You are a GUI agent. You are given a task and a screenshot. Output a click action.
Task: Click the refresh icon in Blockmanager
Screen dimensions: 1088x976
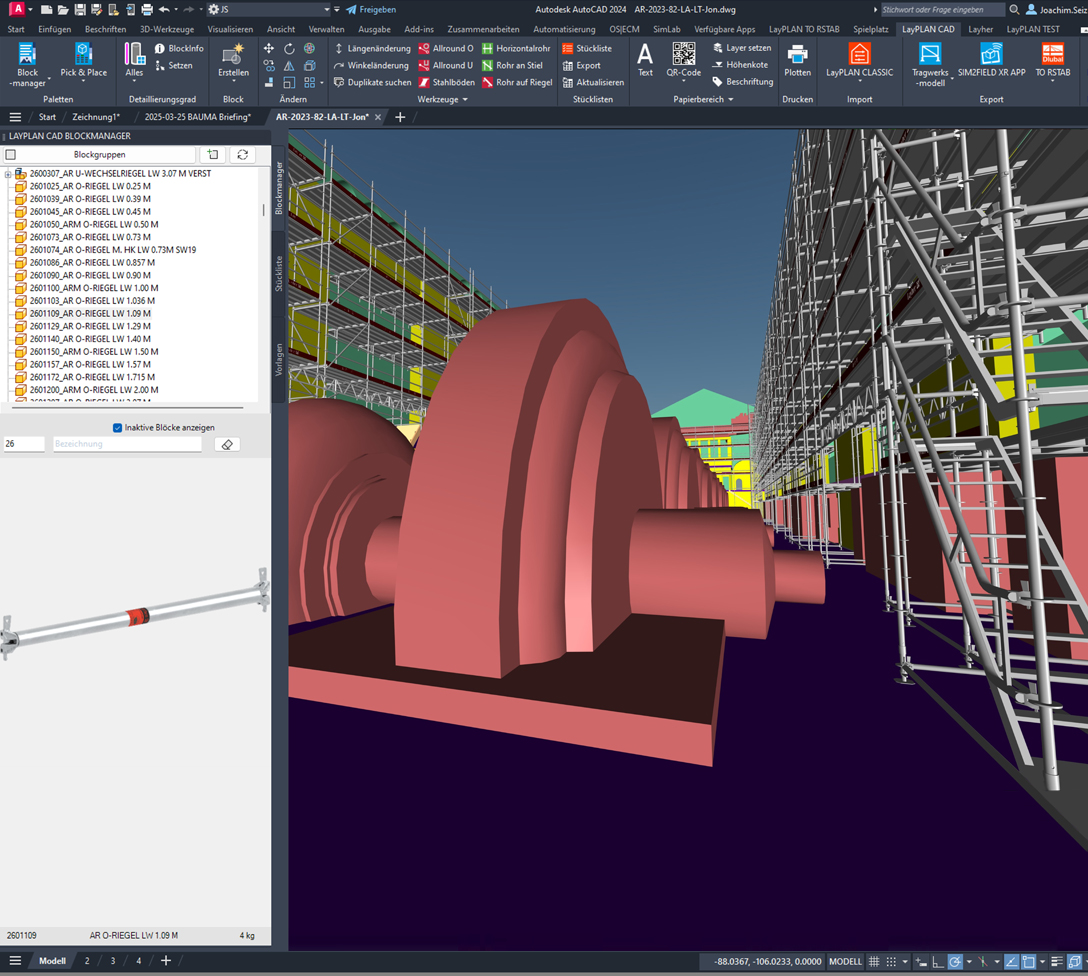pos(242,155)
